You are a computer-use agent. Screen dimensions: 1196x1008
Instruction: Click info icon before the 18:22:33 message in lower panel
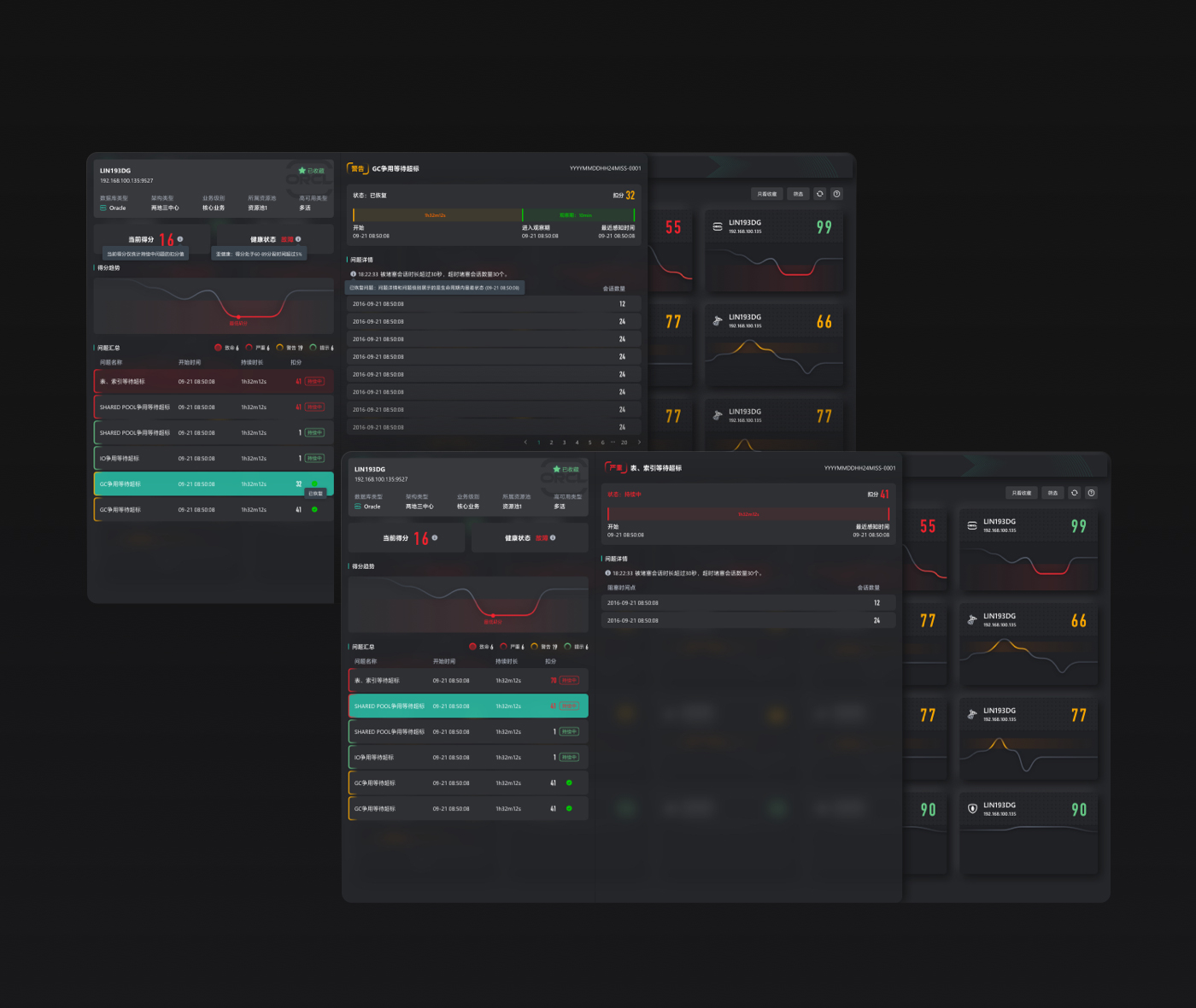(607, 573)
